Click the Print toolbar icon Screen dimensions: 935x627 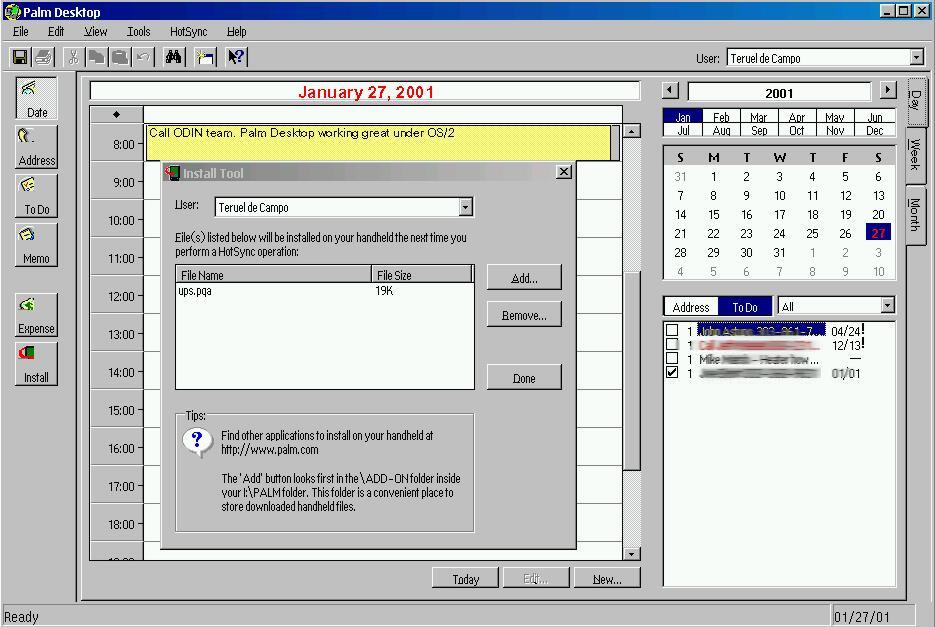[44, 57]
